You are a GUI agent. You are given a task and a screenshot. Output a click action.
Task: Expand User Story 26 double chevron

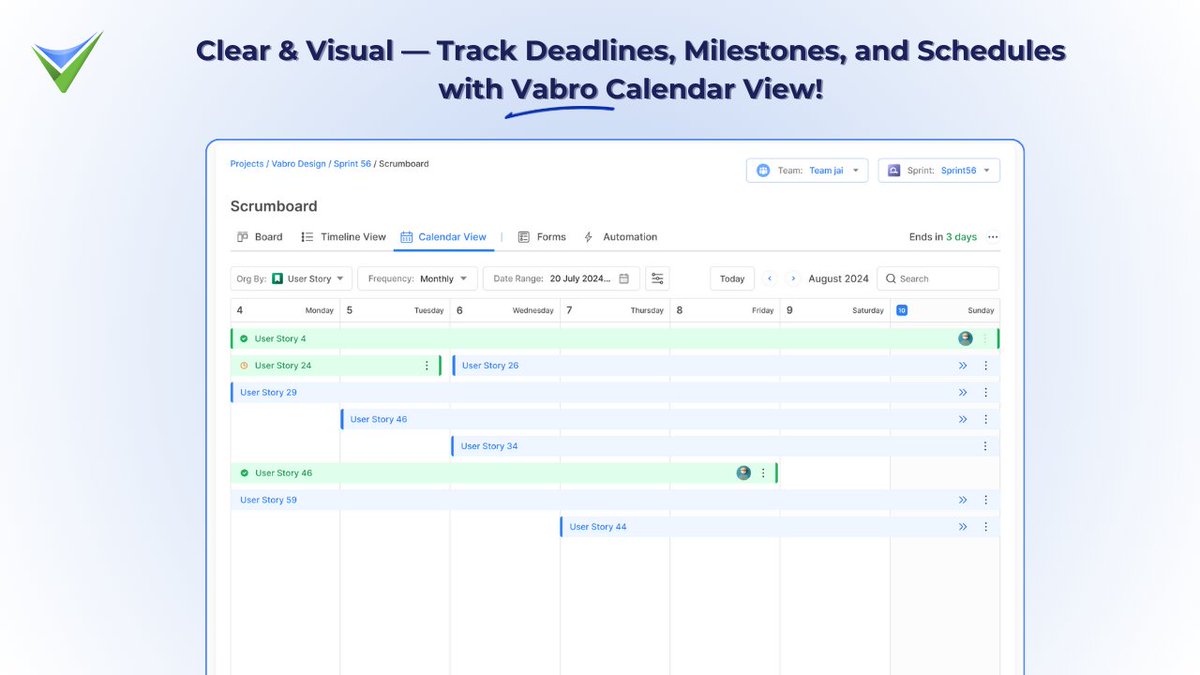point(963,366)
